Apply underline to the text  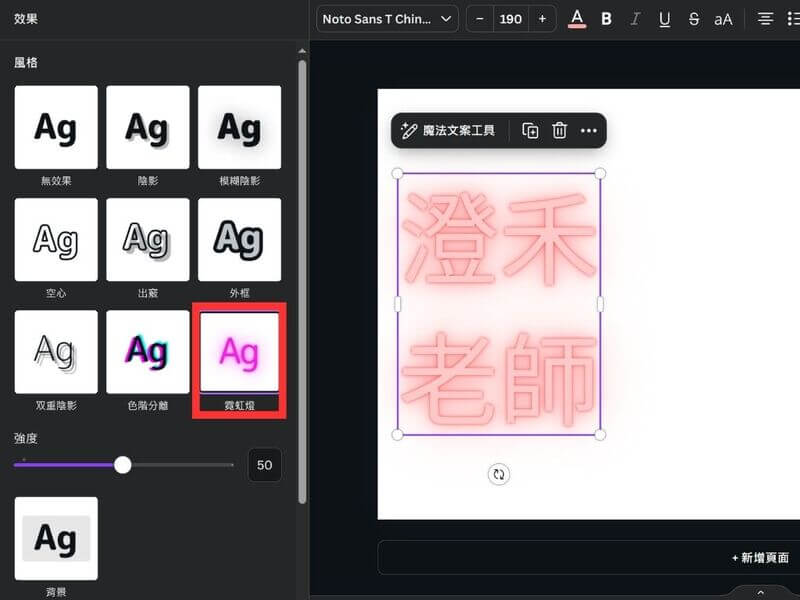(x=664, y=19)
